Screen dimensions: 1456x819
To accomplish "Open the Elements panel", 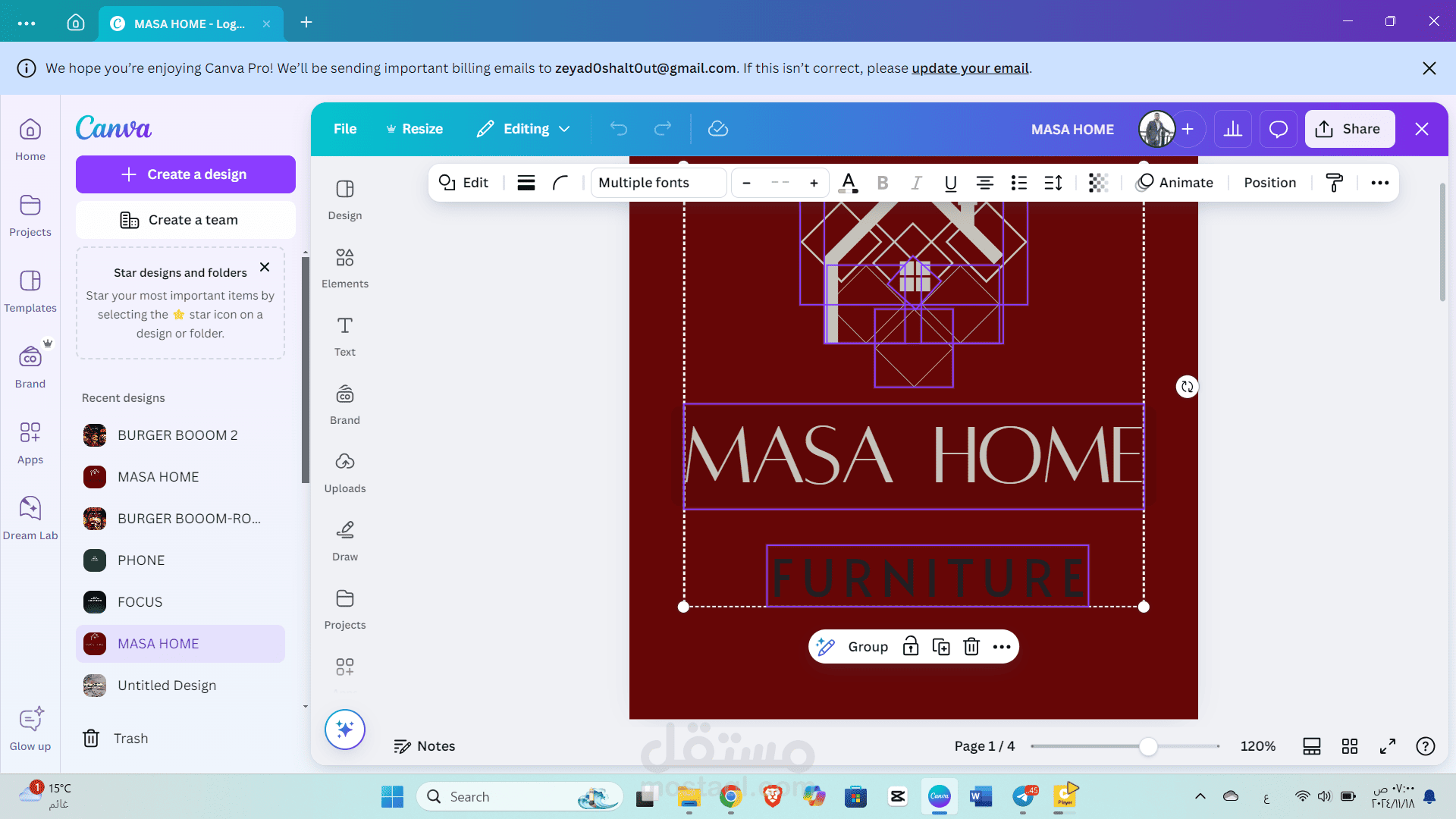I will [344, 268].
